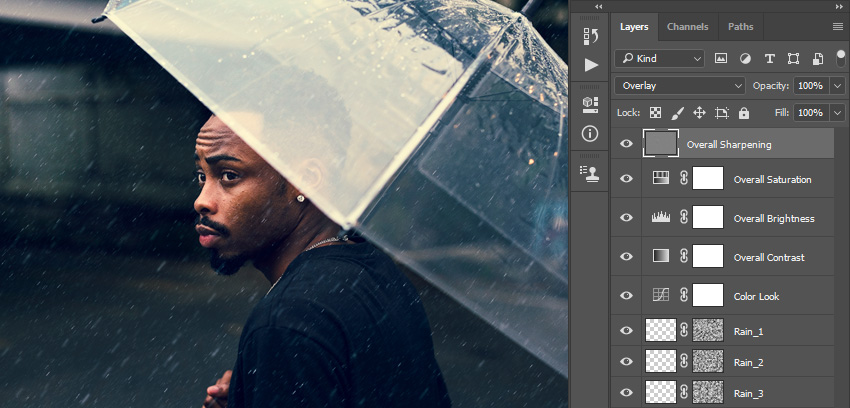Click link icon on Overall Brightness layer

click(x=684, y=217)
